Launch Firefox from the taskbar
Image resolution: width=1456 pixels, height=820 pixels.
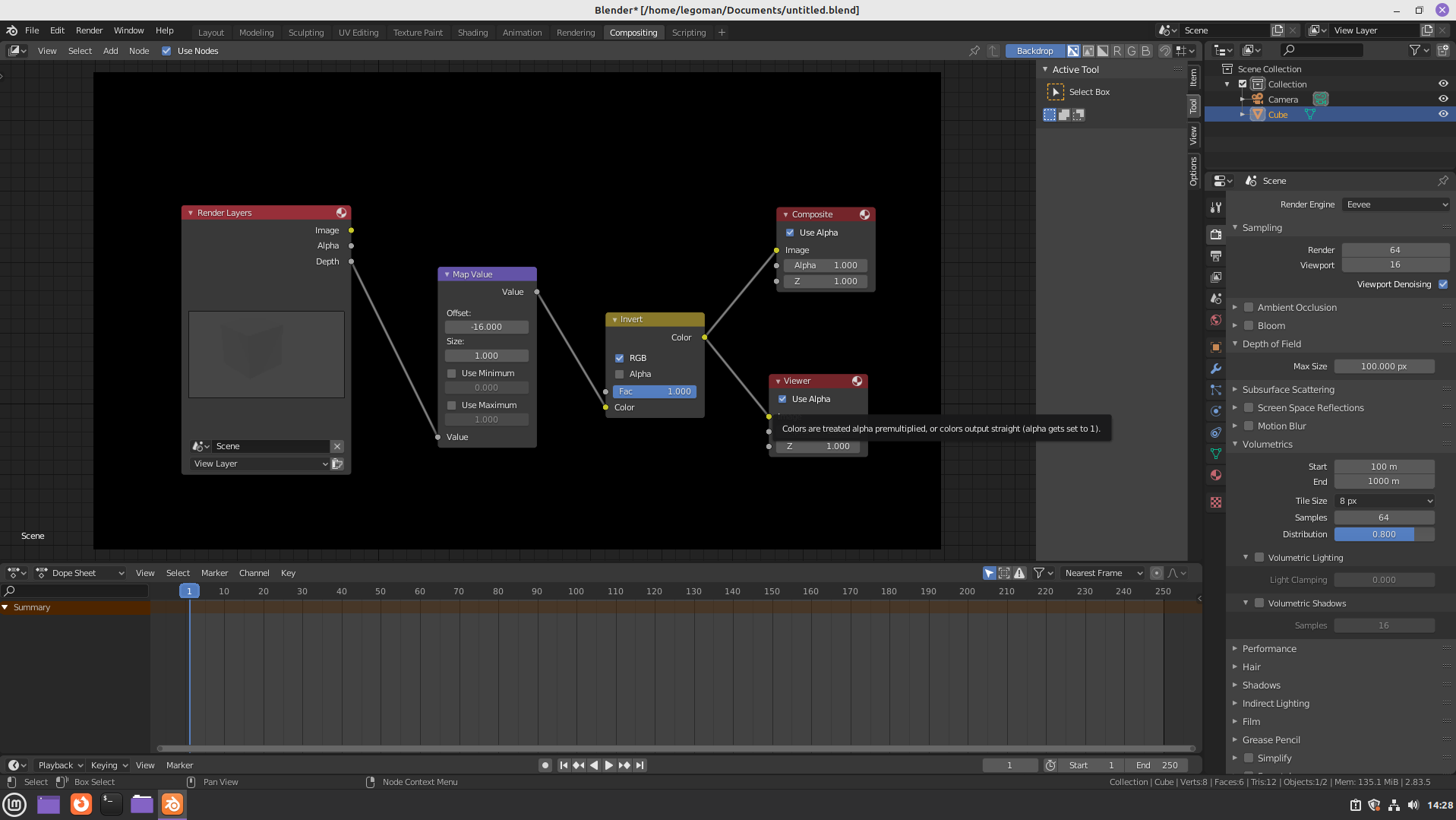click(x=81, y=804)
